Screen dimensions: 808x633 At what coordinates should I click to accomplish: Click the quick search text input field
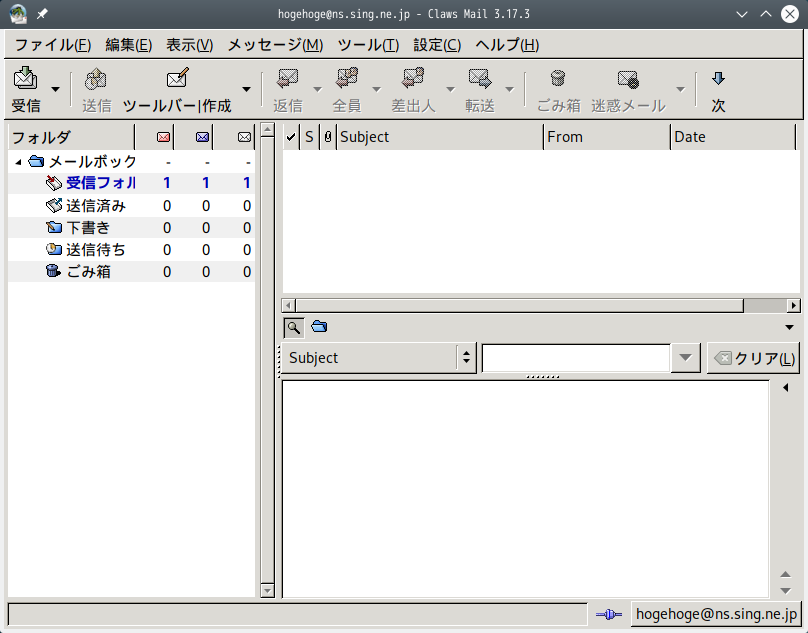coord(576,358)
